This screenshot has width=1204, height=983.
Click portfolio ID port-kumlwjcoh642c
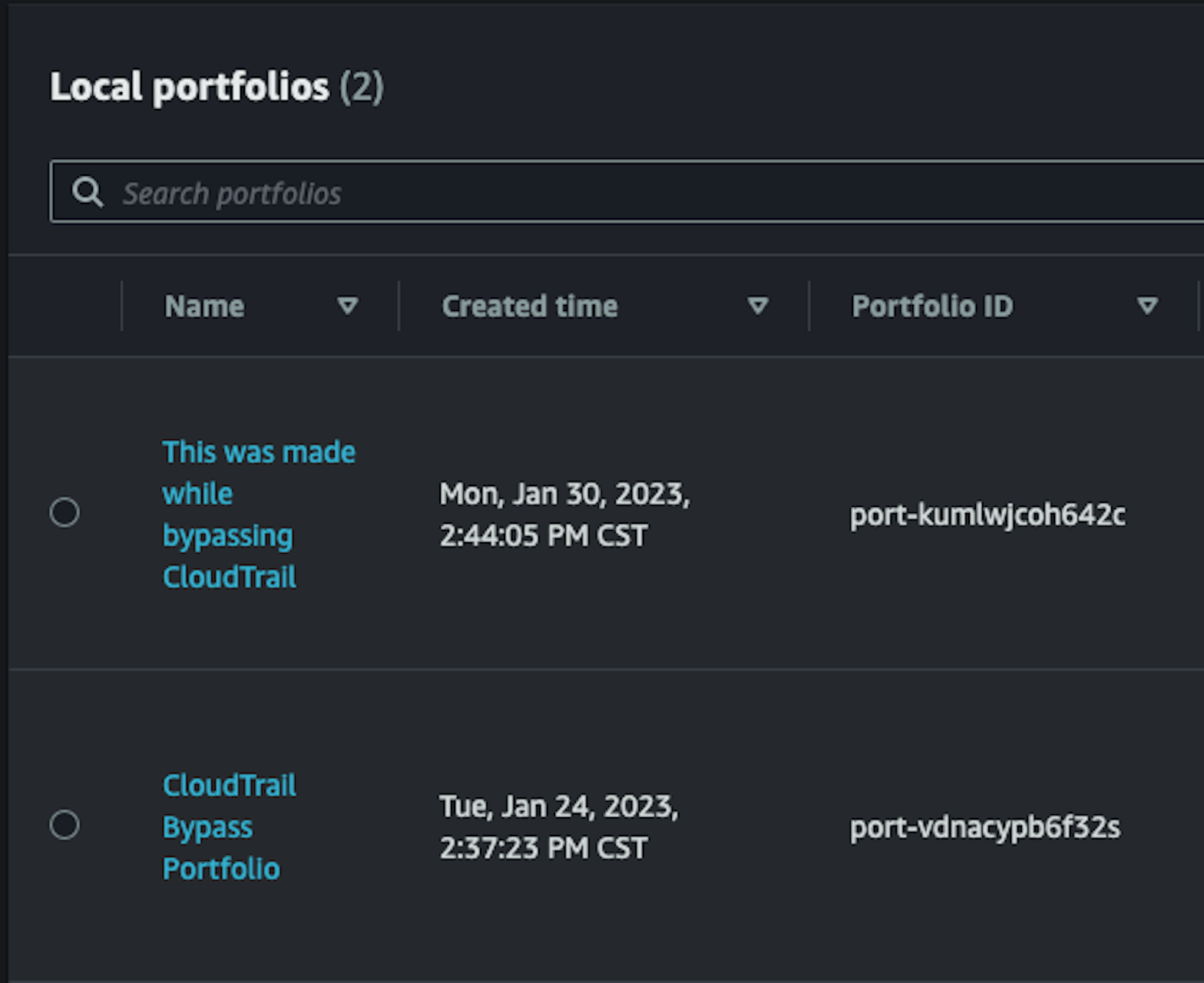987,515
